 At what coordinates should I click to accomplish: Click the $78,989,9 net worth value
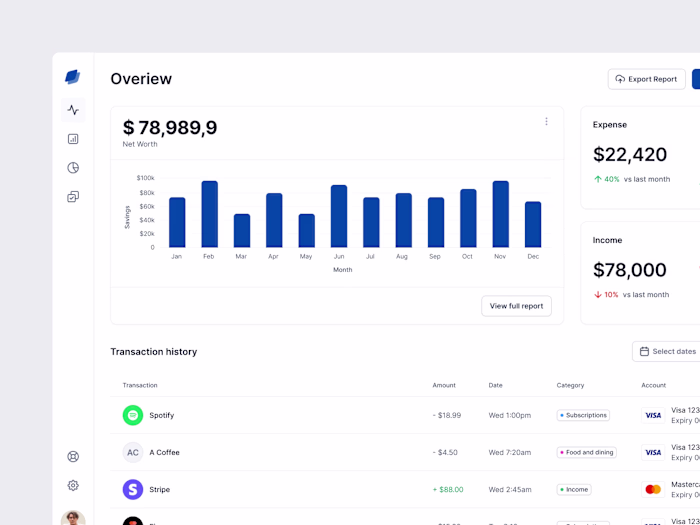point(170,128)
